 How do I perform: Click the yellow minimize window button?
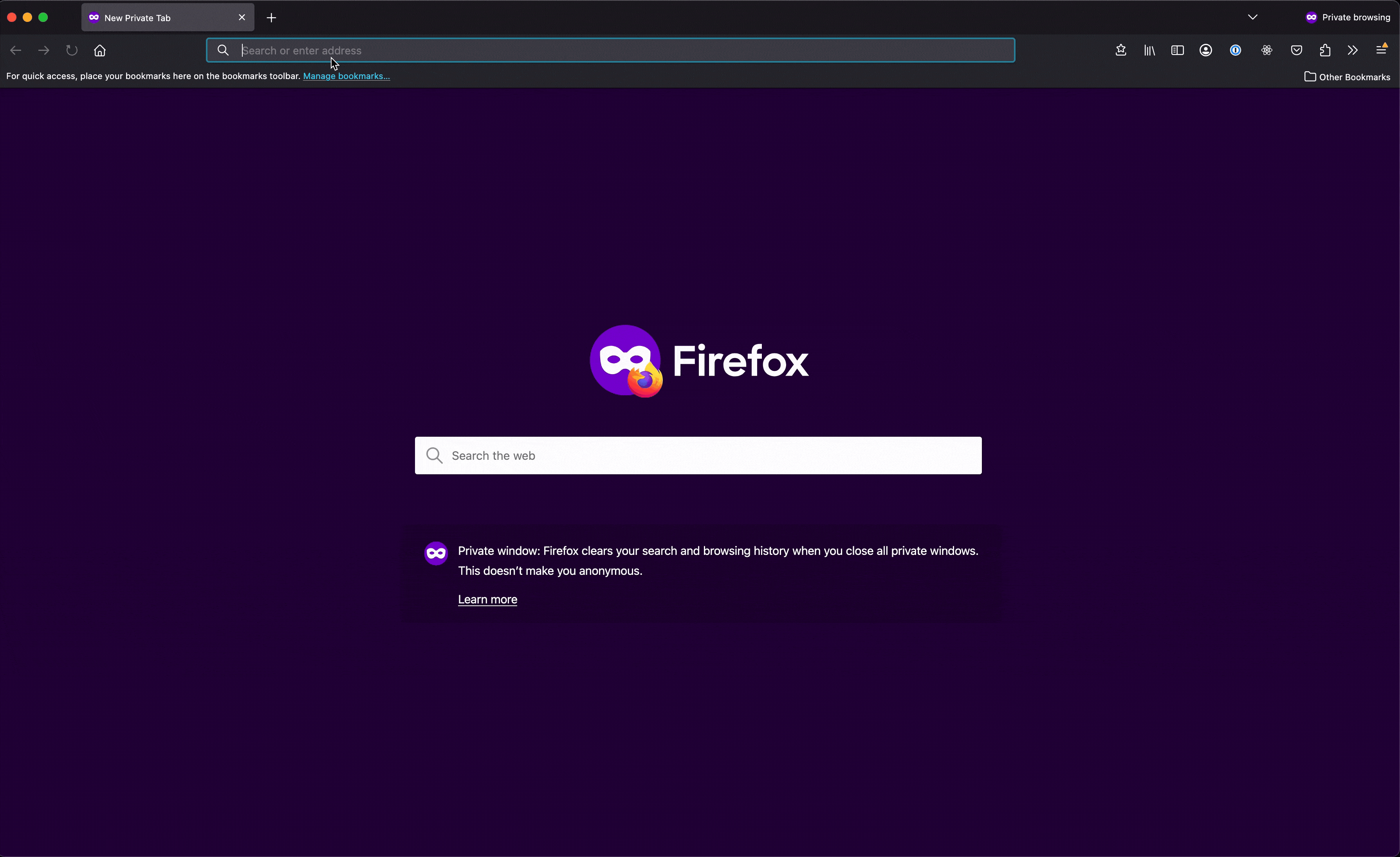[x=27, y=18]
